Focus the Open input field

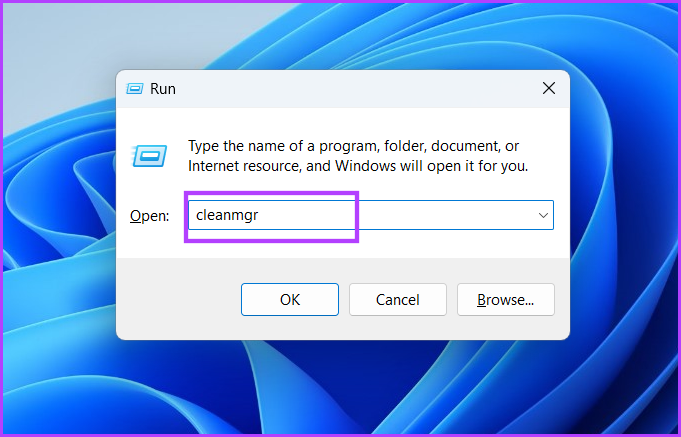[371, 215]
